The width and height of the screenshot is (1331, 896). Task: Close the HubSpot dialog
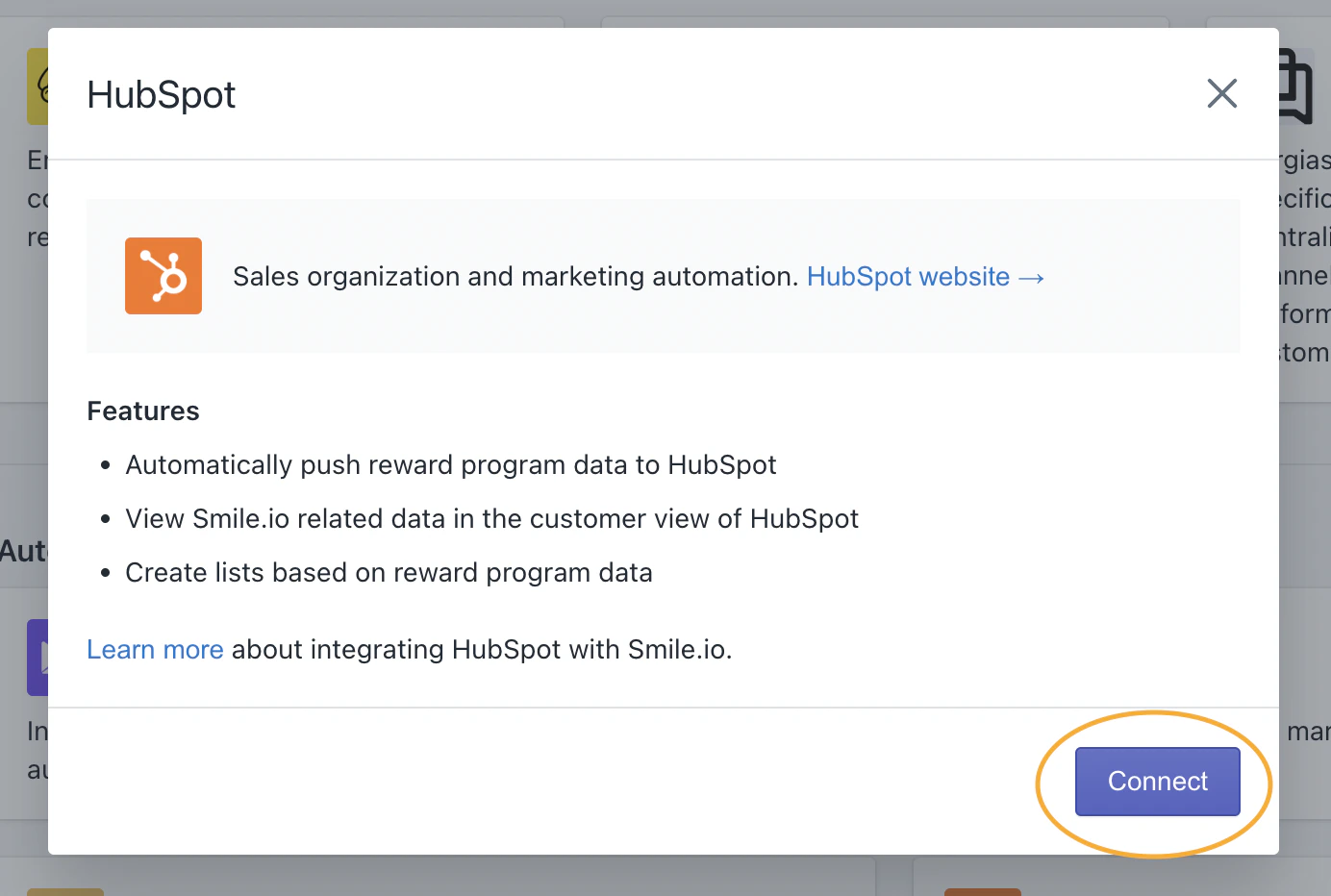tap(1222, 93)
